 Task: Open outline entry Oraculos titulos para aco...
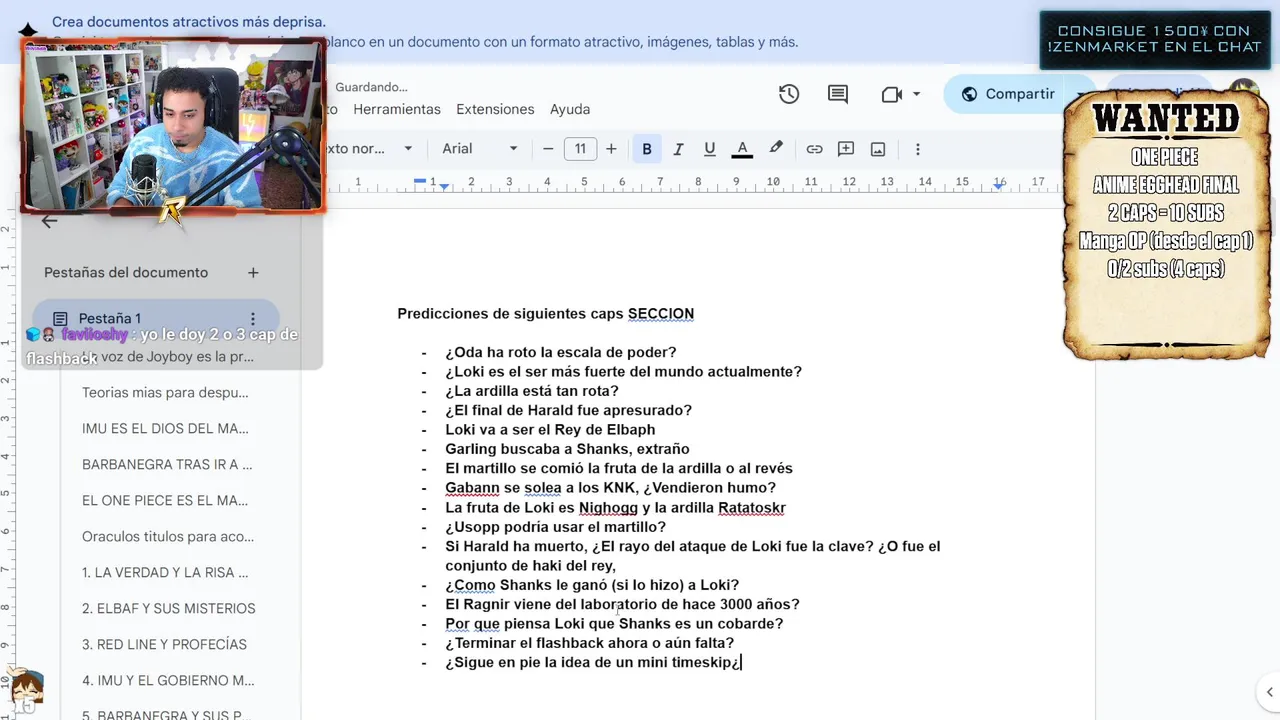(168, 537)
